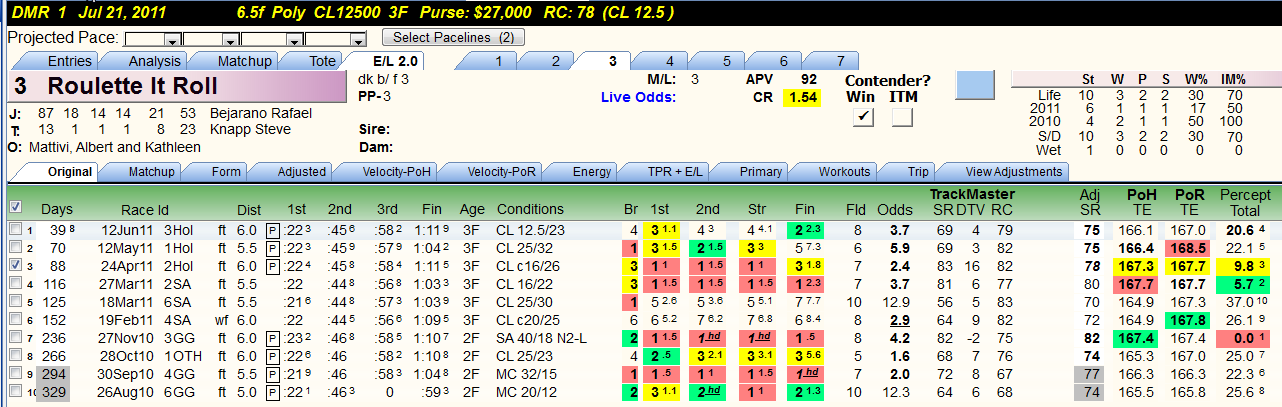Click Poly surface marker in 28Oct10 row
Image resolution: width=1282 pixels, height=407 pixels.
[x=272, y=356]
